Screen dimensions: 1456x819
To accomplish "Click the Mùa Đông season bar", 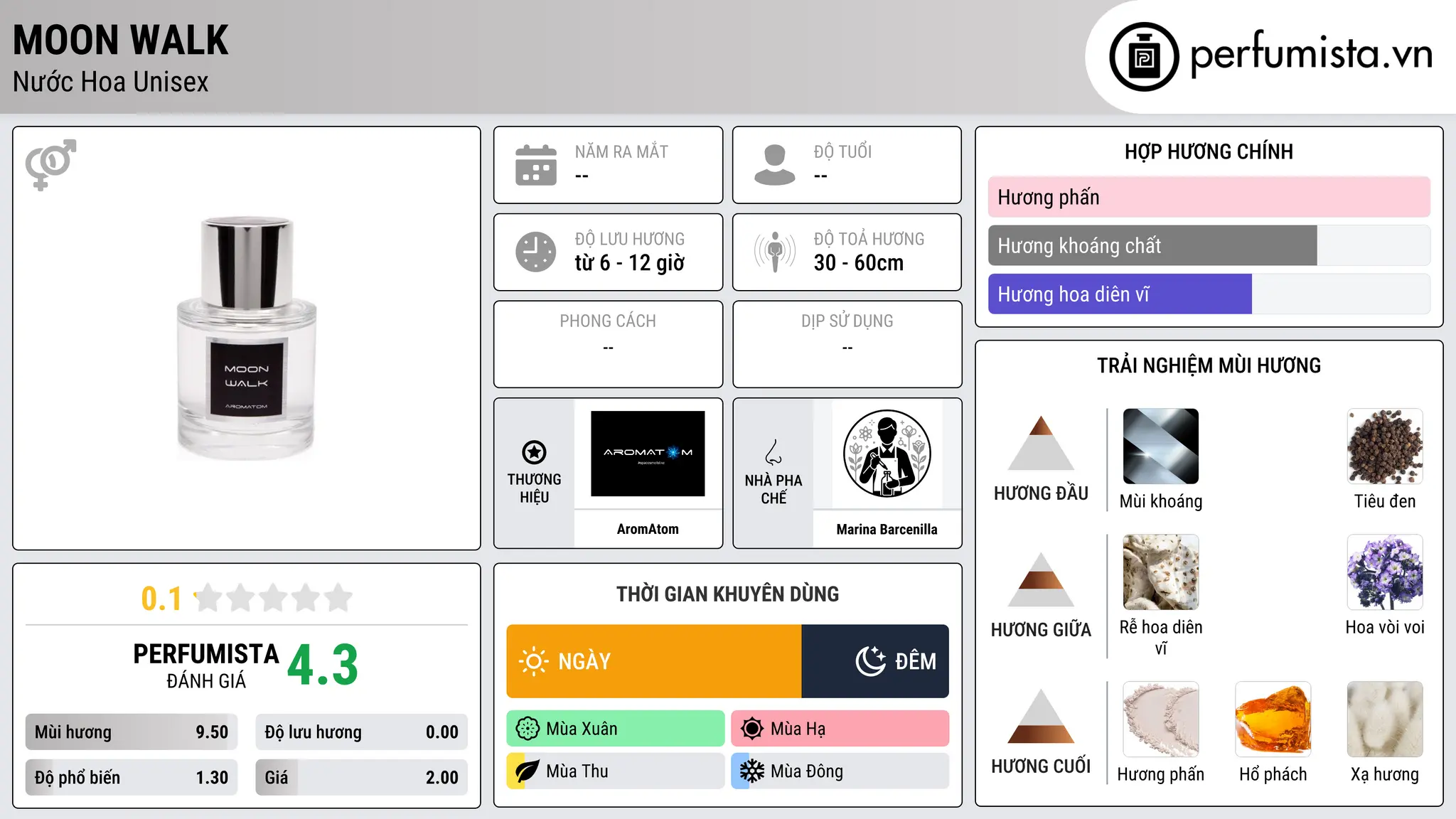I will point(840,771).
